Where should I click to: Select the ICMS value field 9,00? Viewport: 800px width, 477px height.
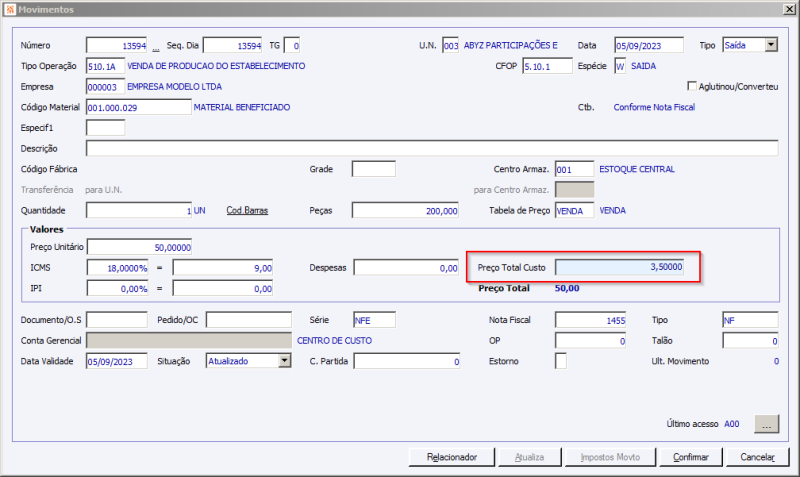click(x=222, y=267)
